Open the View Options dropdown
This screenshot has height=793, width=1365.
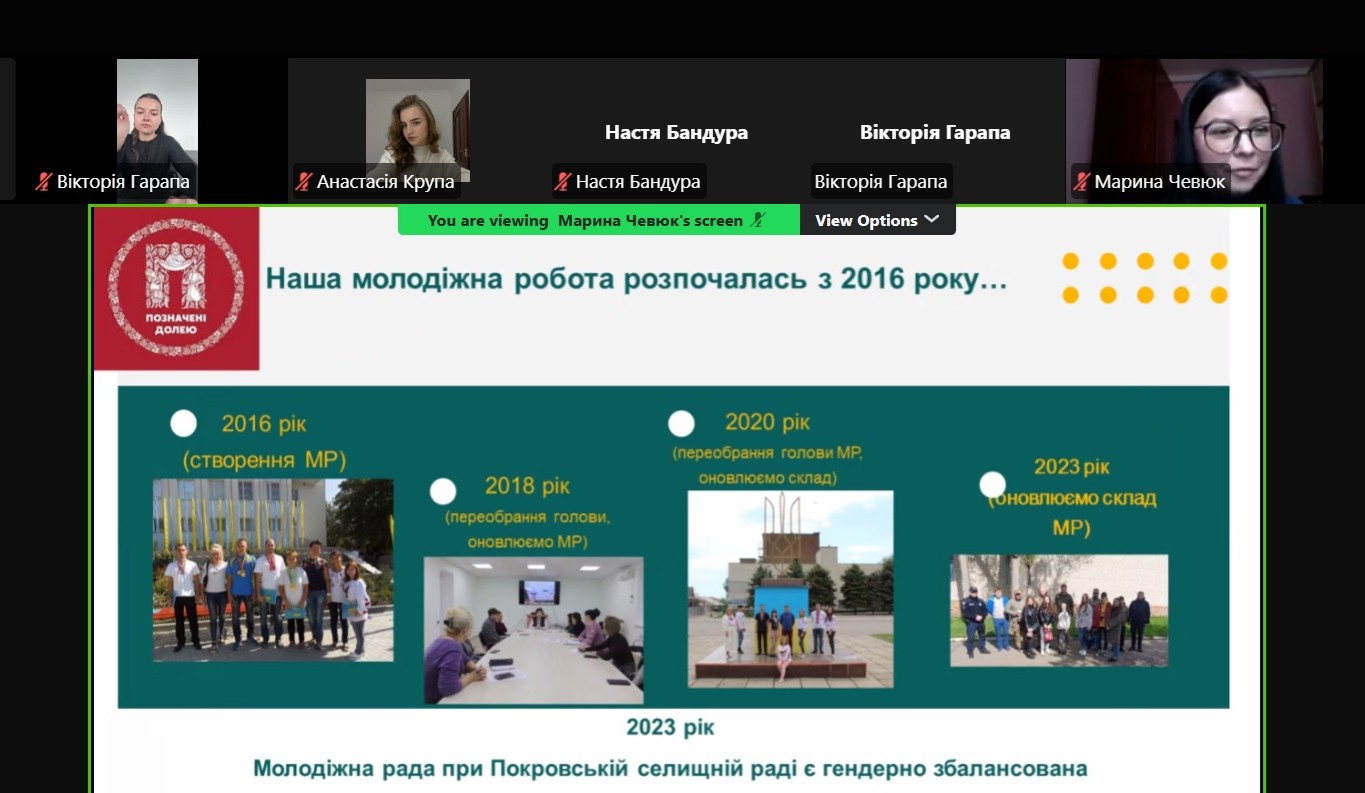click(877, 220)
